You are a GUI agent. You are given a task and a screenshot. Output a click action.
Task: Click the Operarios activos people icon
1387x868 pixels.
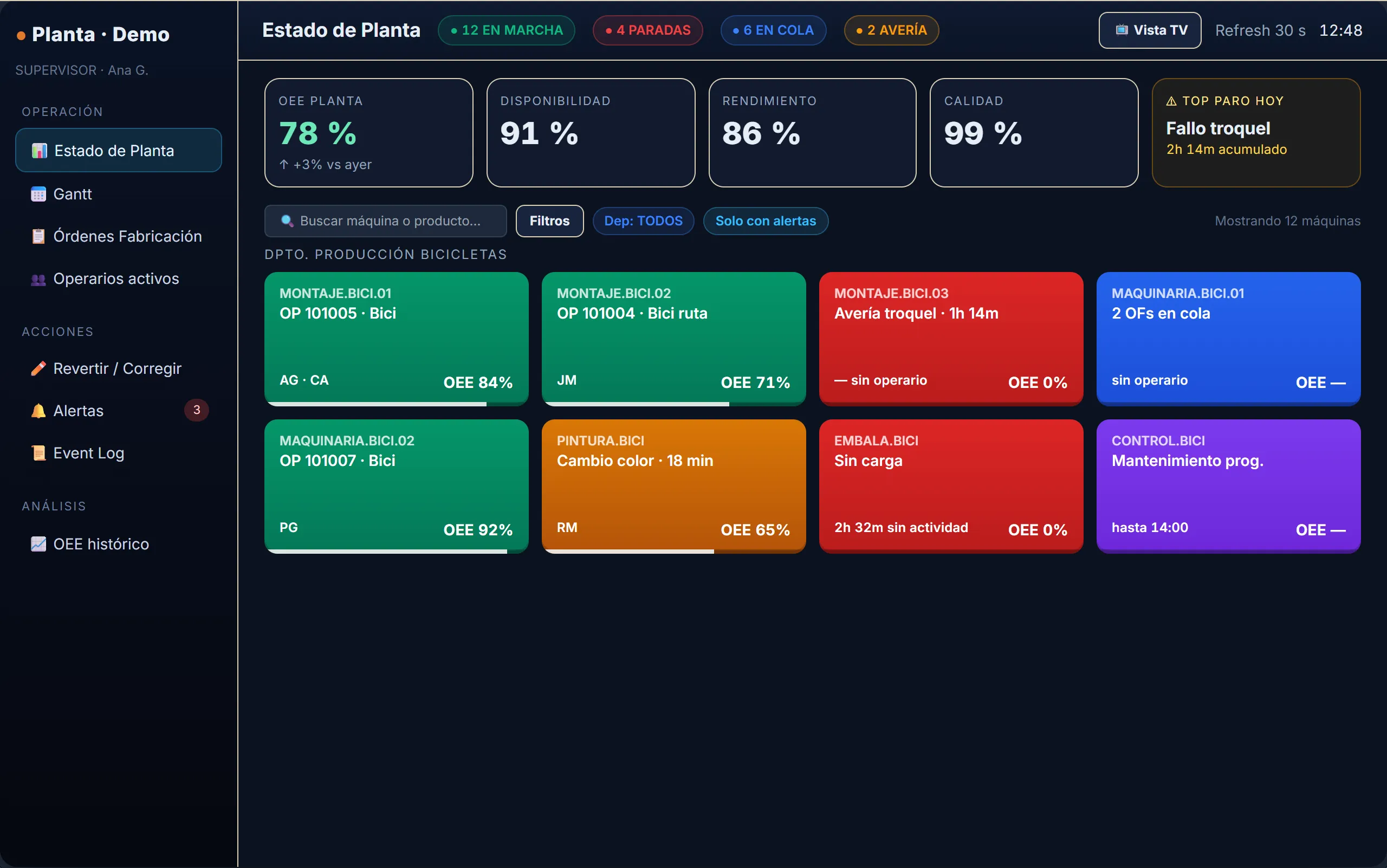[38, 280]
